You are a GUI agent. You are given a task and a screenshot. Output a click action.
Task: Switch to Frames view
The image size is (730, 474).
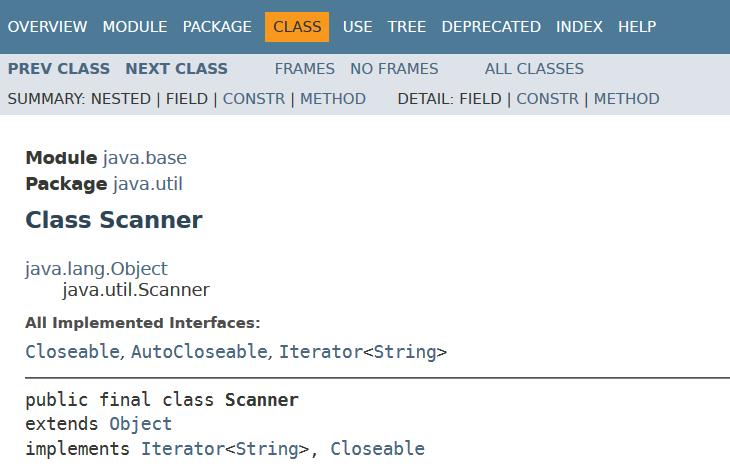point(304,69)
